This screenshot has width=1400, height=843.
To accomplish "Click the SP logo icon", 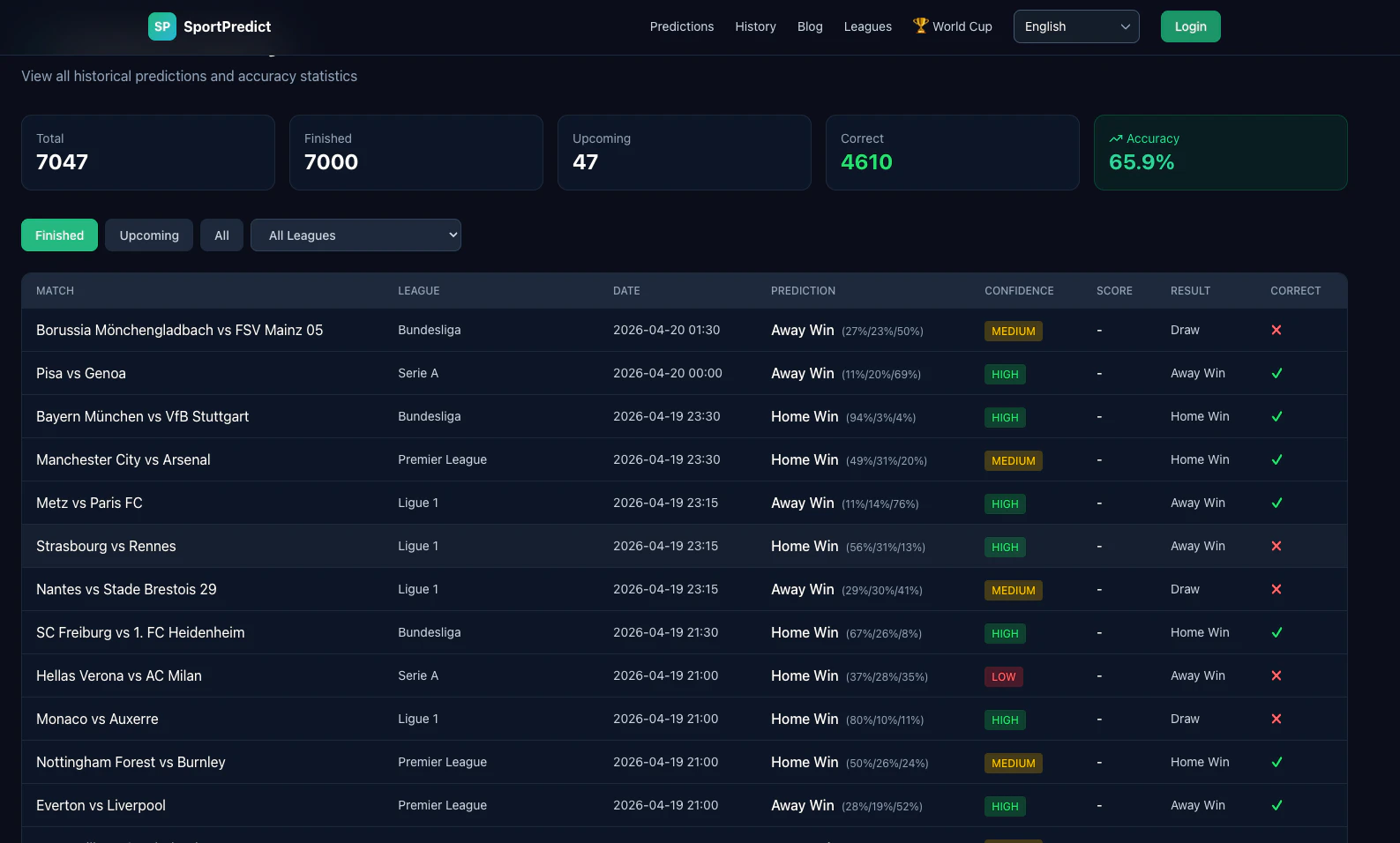I will tap(162, 26).
